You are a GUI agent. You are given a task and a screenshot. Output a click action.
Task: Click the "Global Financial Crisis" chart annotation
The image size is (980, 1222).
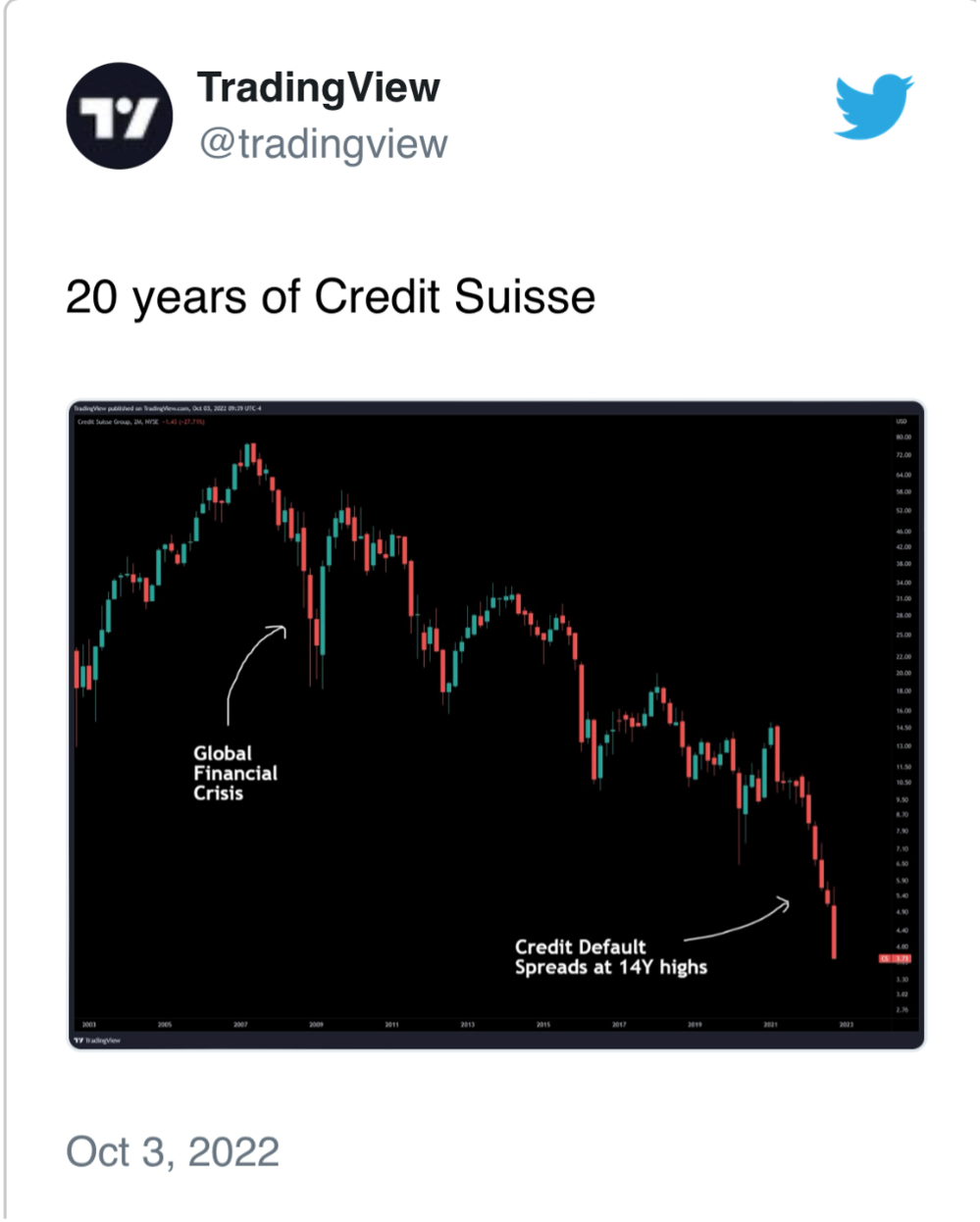[x=234, y=773]
